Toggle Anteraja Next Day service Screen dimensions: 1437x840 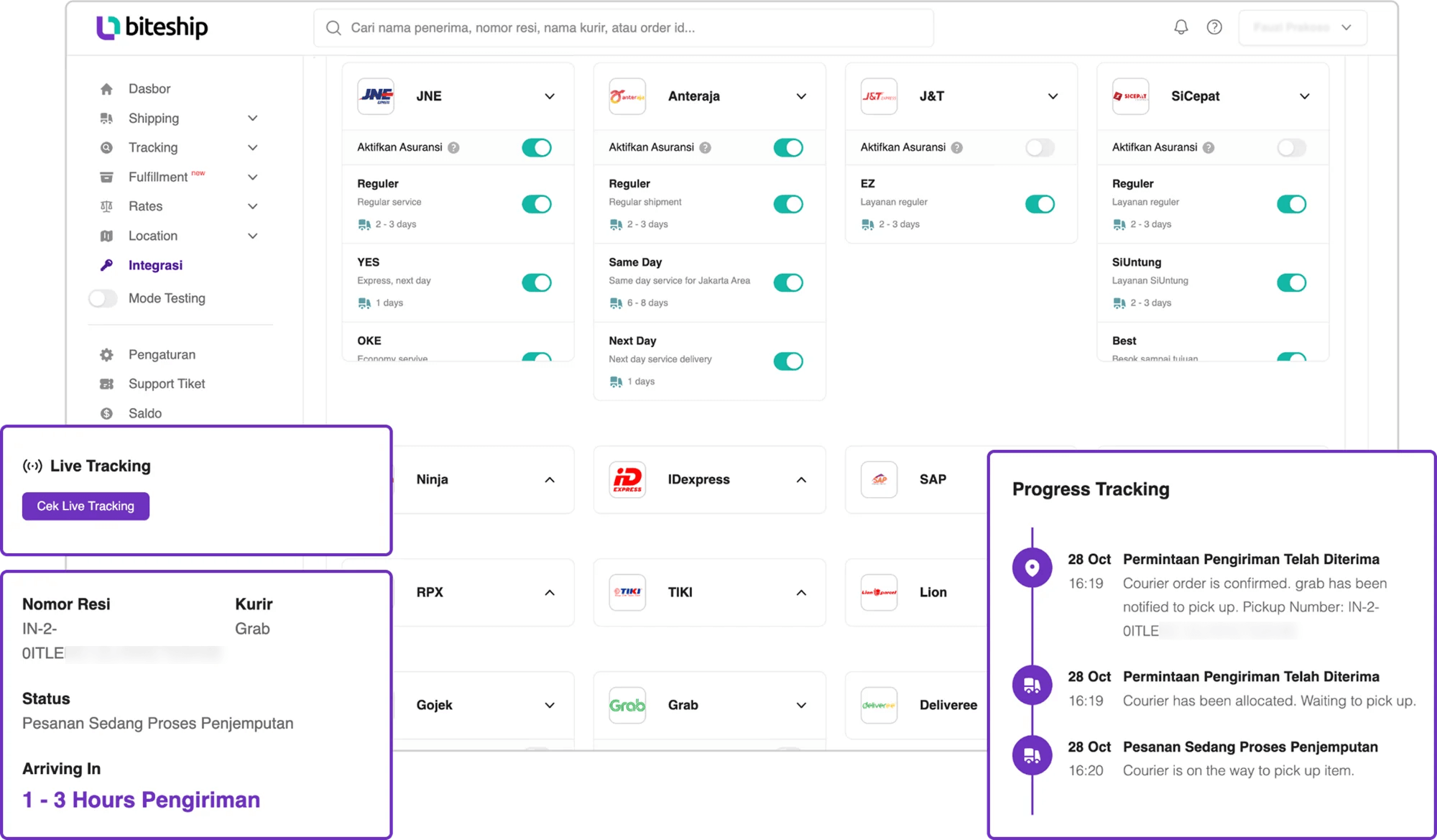pos(788,361)
